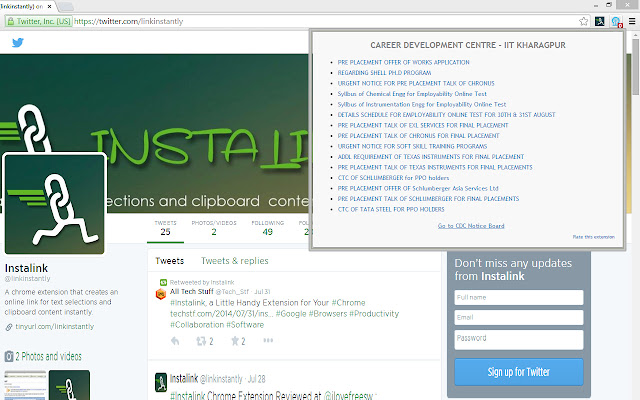Screen dimensions: 640x400
Task: Open the Following count of 49
Action: coord(267,227)
